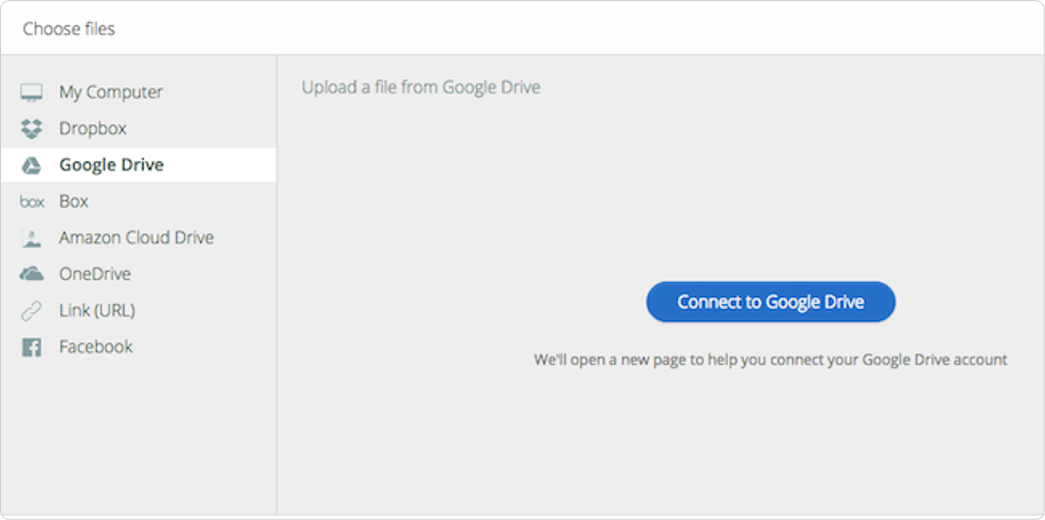Click the My Computer monitor icon
This screenshot has width=1045, height=520.
click(x=31, y=92)
